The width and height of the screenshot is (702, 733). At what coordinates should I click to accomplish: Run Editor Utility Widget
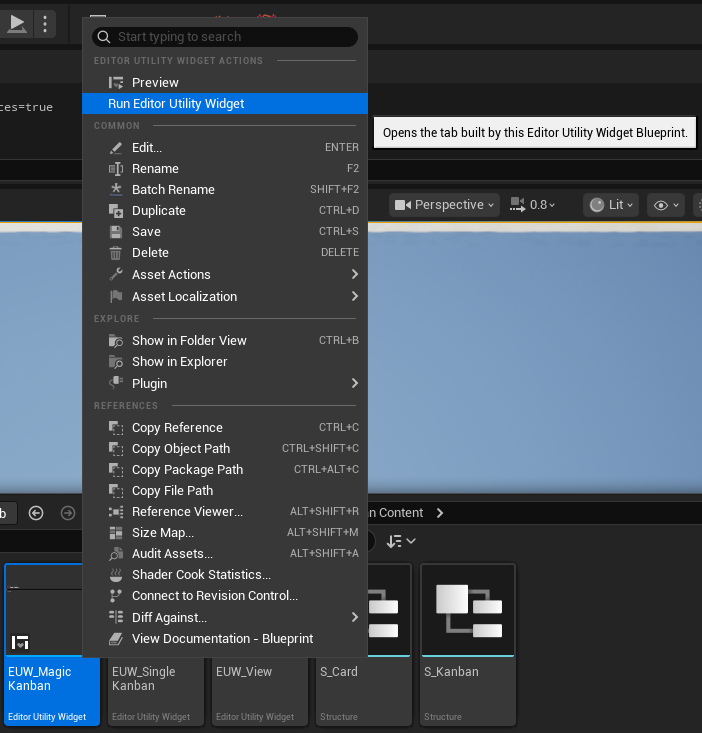[225, 103]
